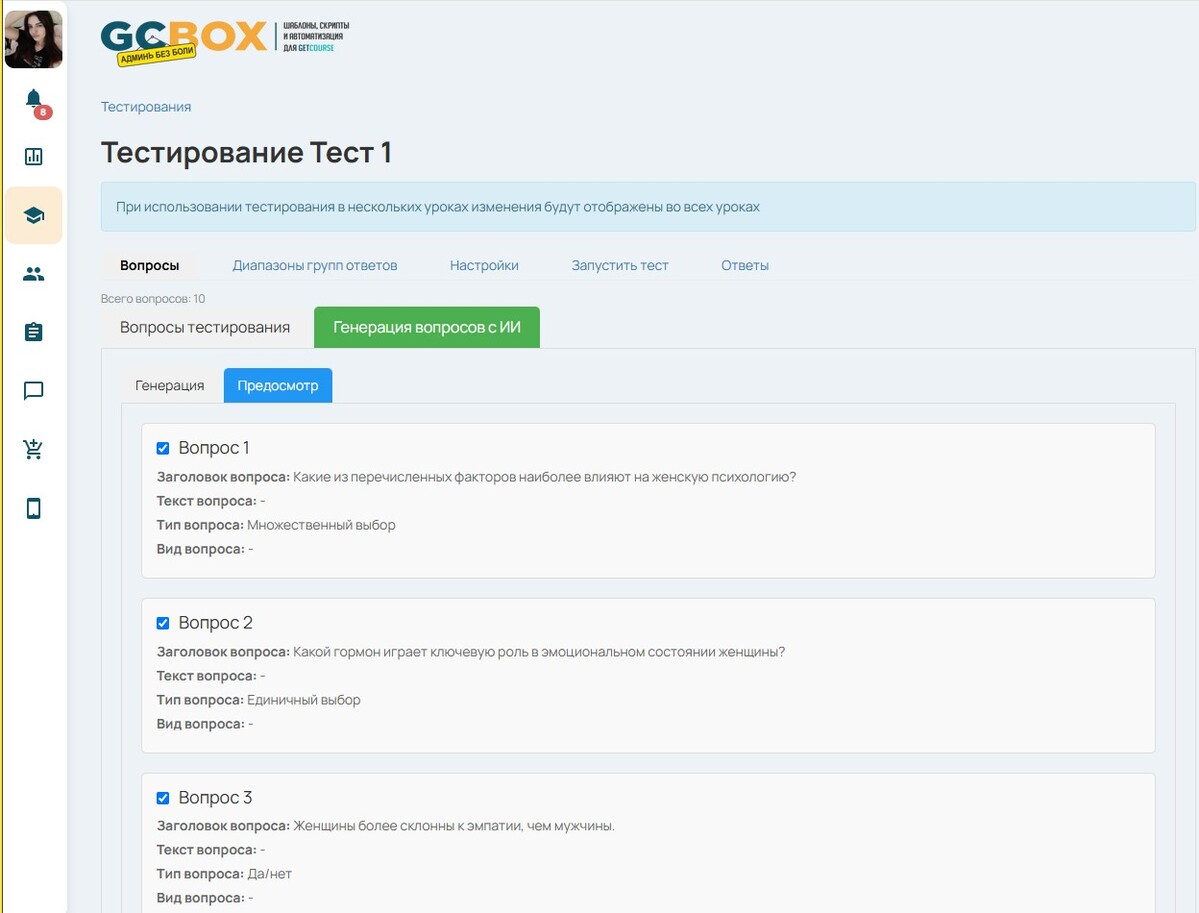Open the Диапазоны групп ответов tab
1199x913 pixels.
click(315, 266)
